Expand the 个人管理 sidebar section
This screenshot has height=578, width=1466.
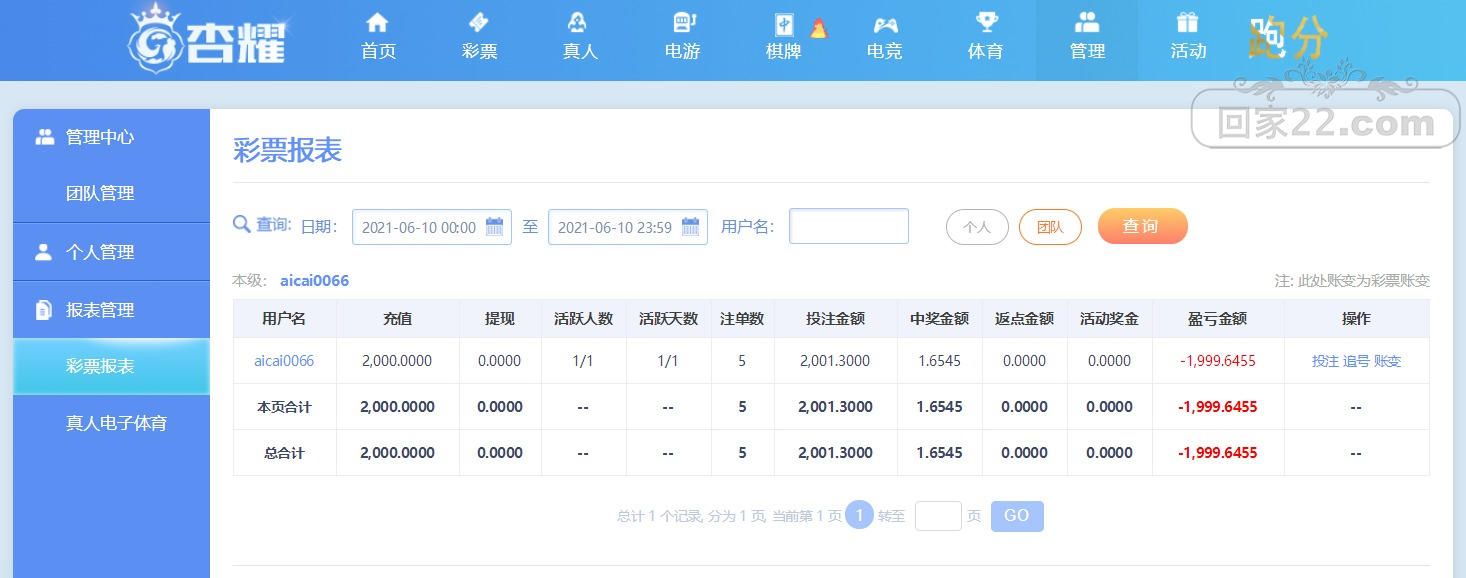111,252
